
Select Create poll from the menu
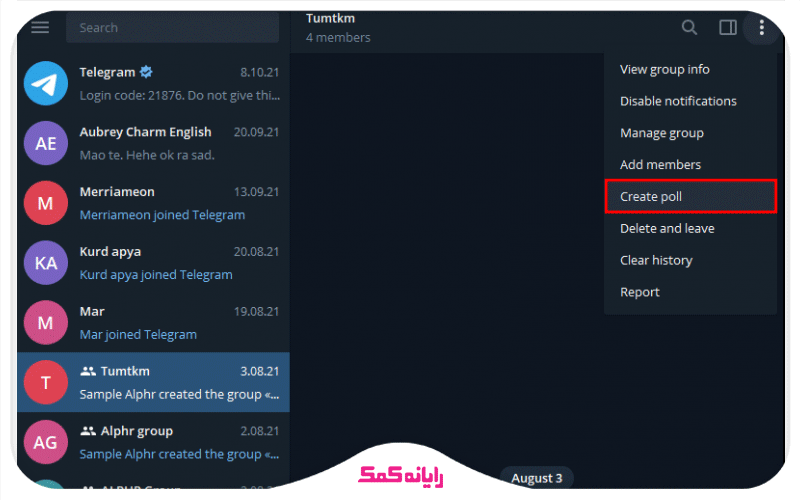(690, 196)
